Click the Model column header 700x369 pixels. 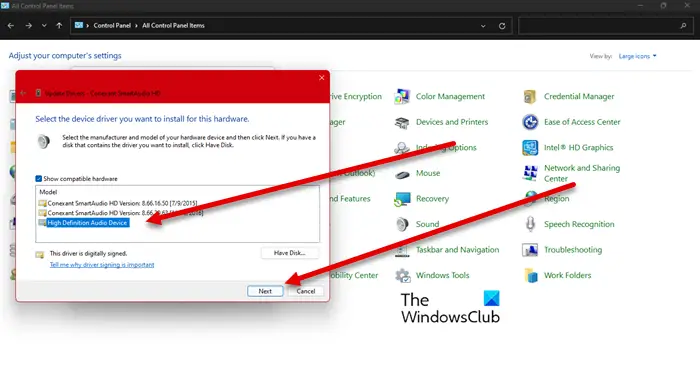[48, 192]
